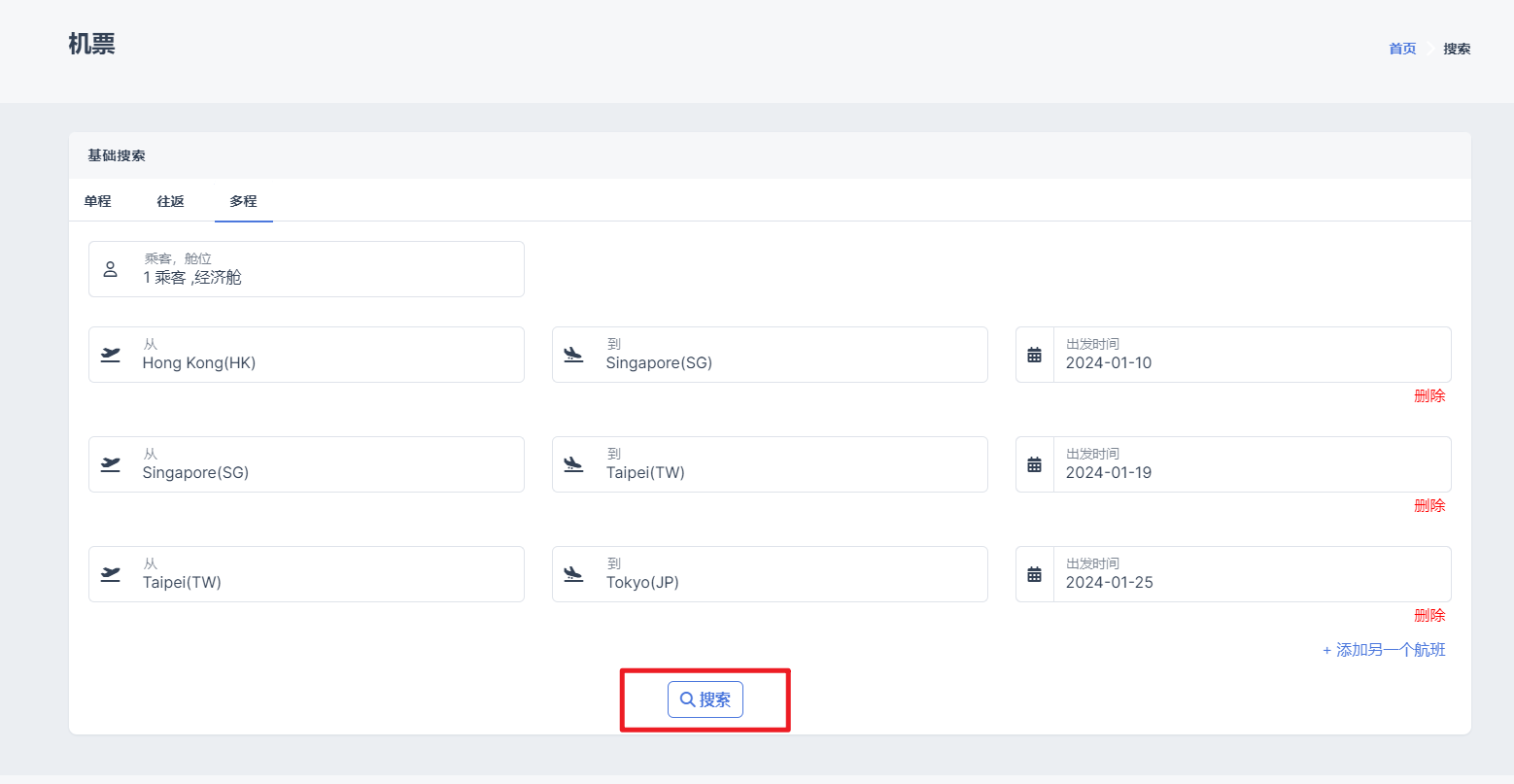Click the calendar icon for 2024-01-10
The width and height of the screenshot is (1514, 784).
click(x=1035, y=355)
